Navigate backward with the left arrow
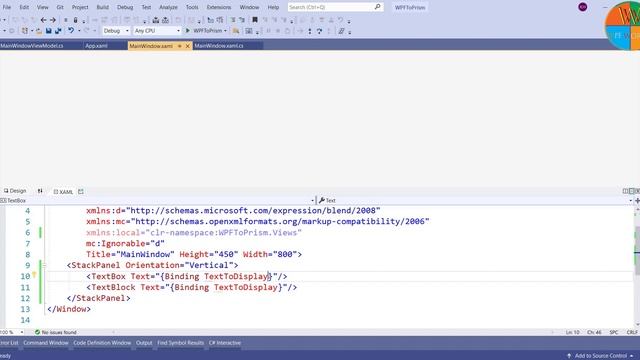Image resolution: width=640 pixels, height=360 pixels. [43, 20]
